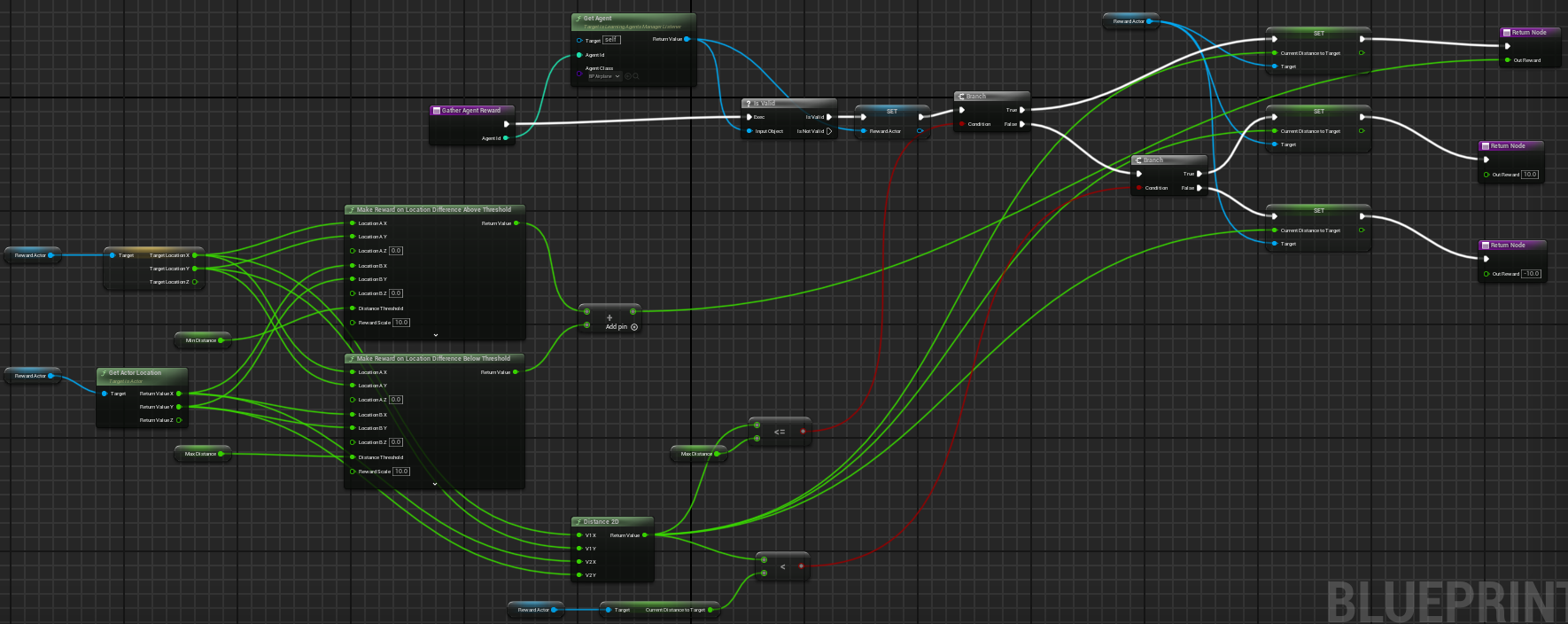Click the use-selected arrow icon beside Agent Class
The width and height of the screenshot is (1568, 624).
tap(628, 76)
